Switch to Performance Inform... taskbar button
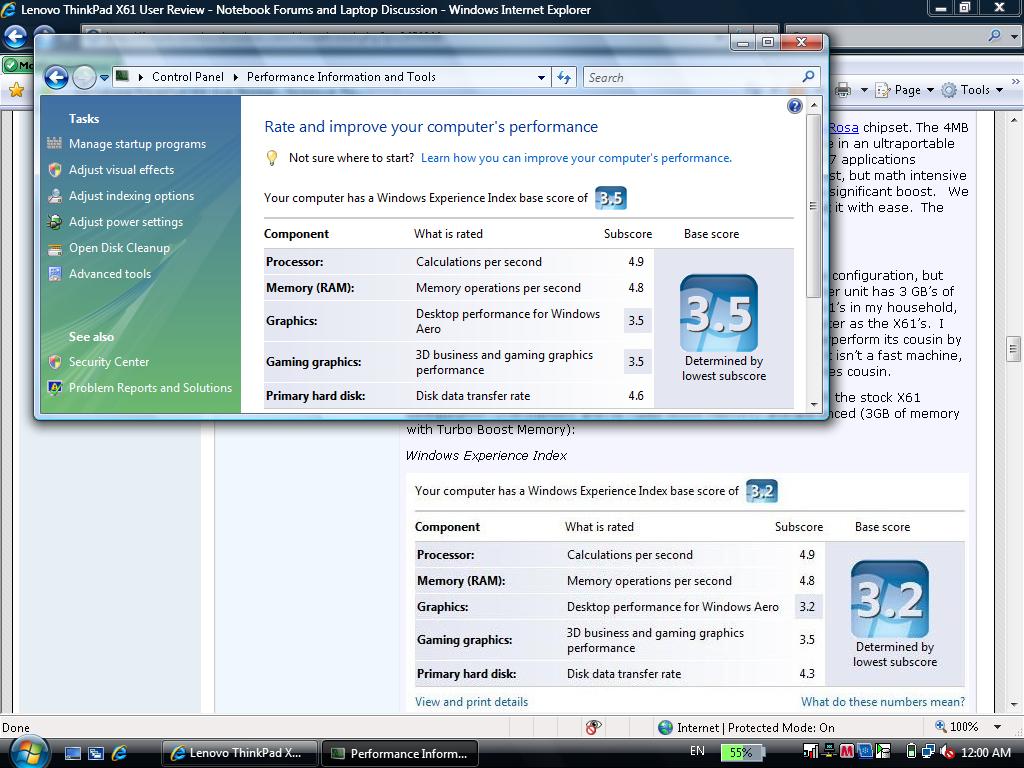 (x=400, y=753)
